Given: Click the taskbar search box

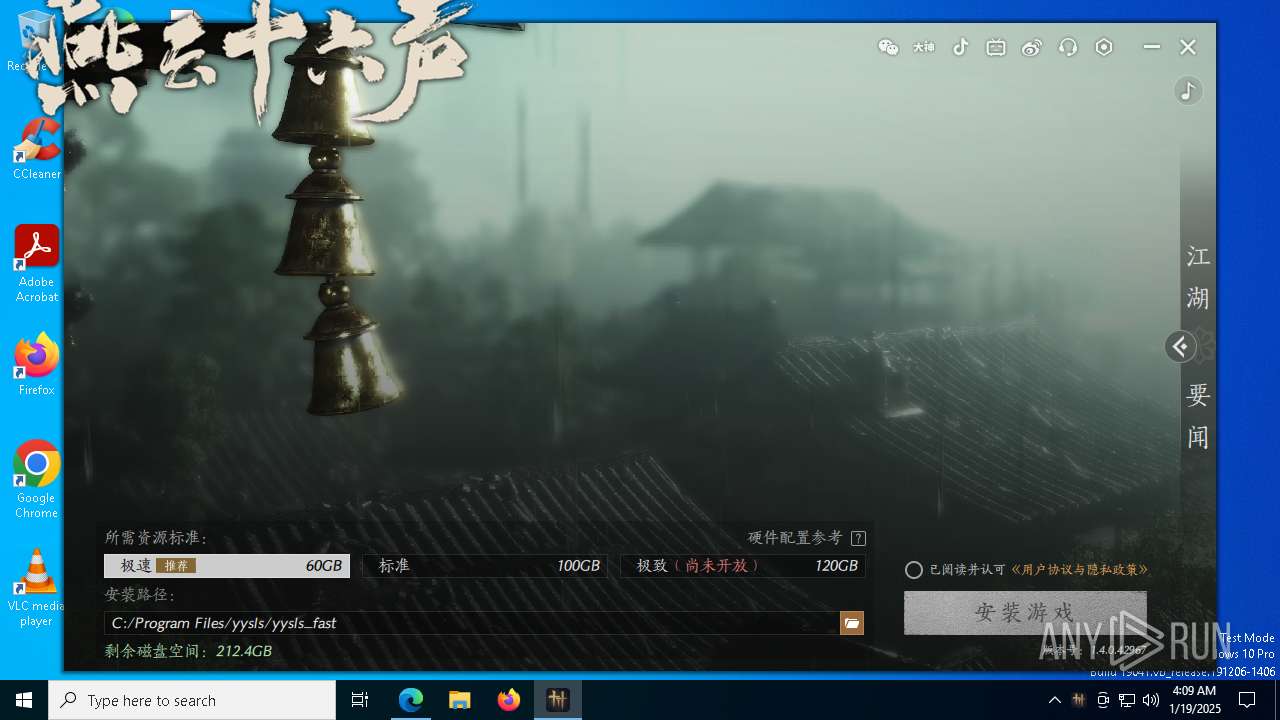Looking at the screenshot, I should 192,700.
